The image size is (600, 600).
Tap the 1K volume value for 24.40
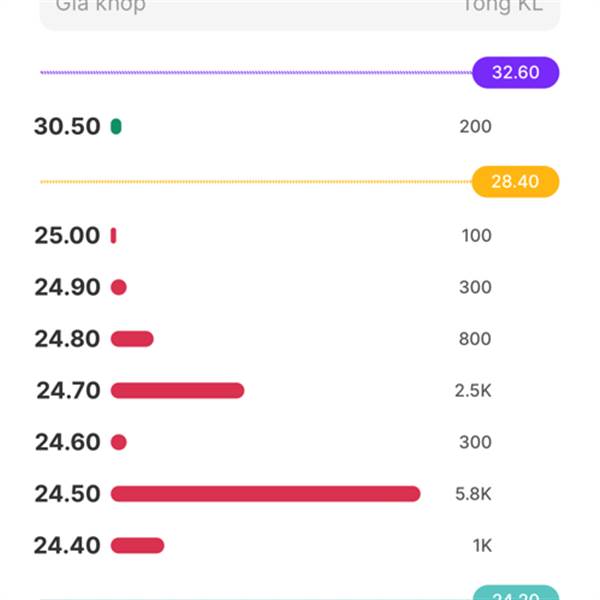[482, 546]
